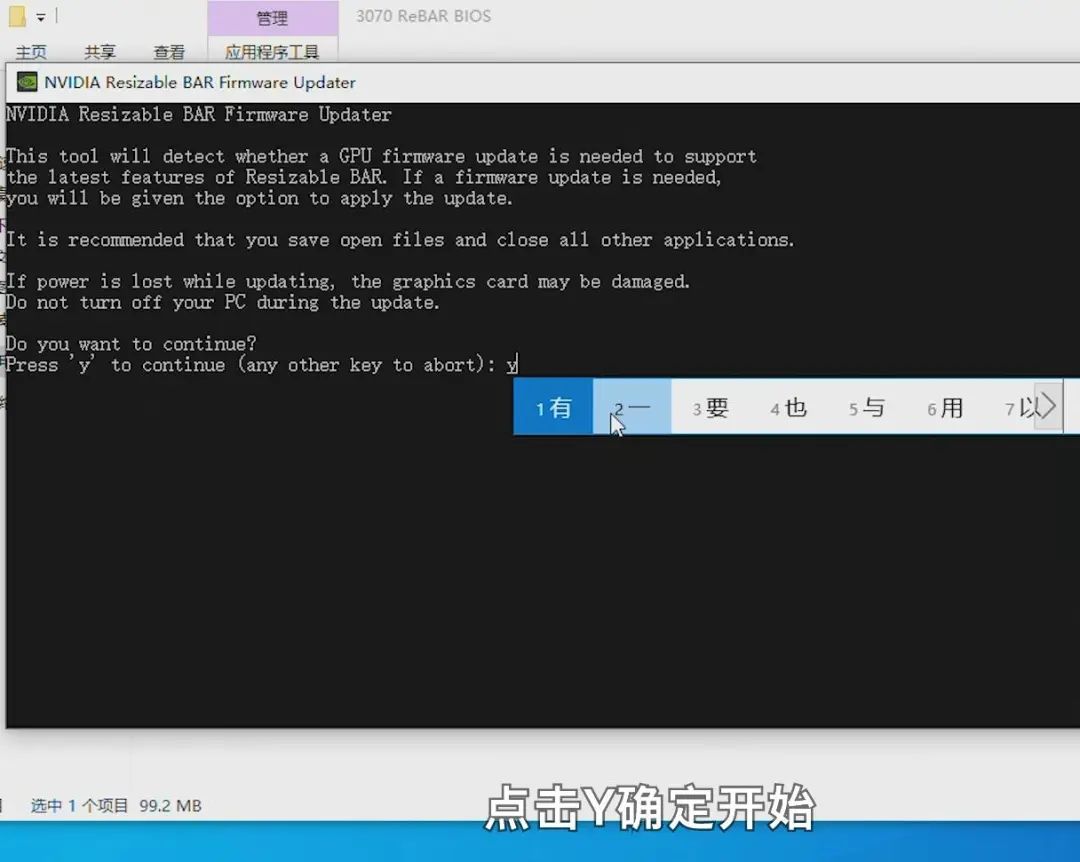The width and height of the screenshot is (1080, 862).
Task: Click the "NVIDIA Resizable BAR Firmware Updater" window title text
Action: point(200,83)
